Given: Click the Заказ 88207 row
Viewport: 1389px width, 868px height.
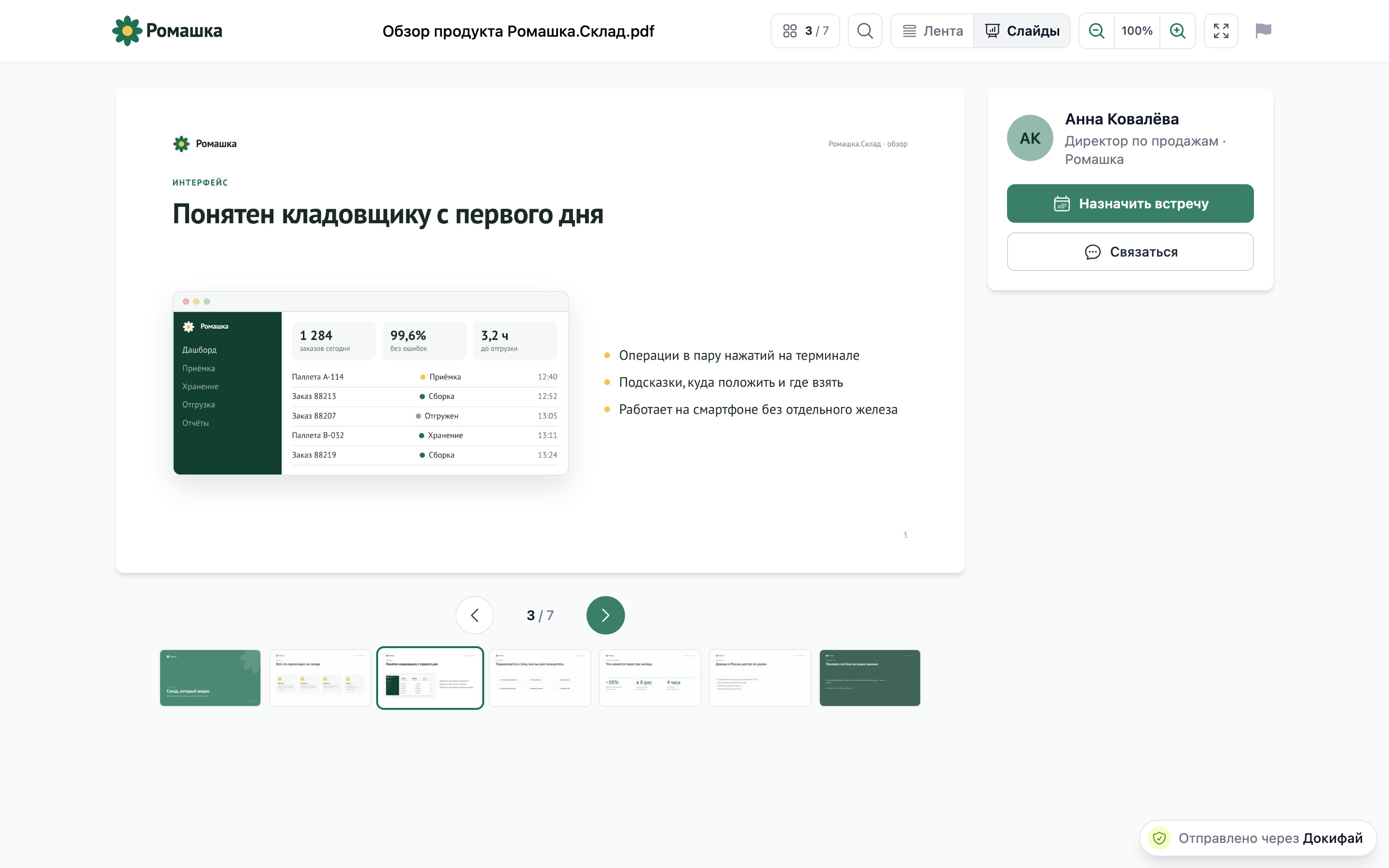Looking at the screenshot, I should [425, 416].
